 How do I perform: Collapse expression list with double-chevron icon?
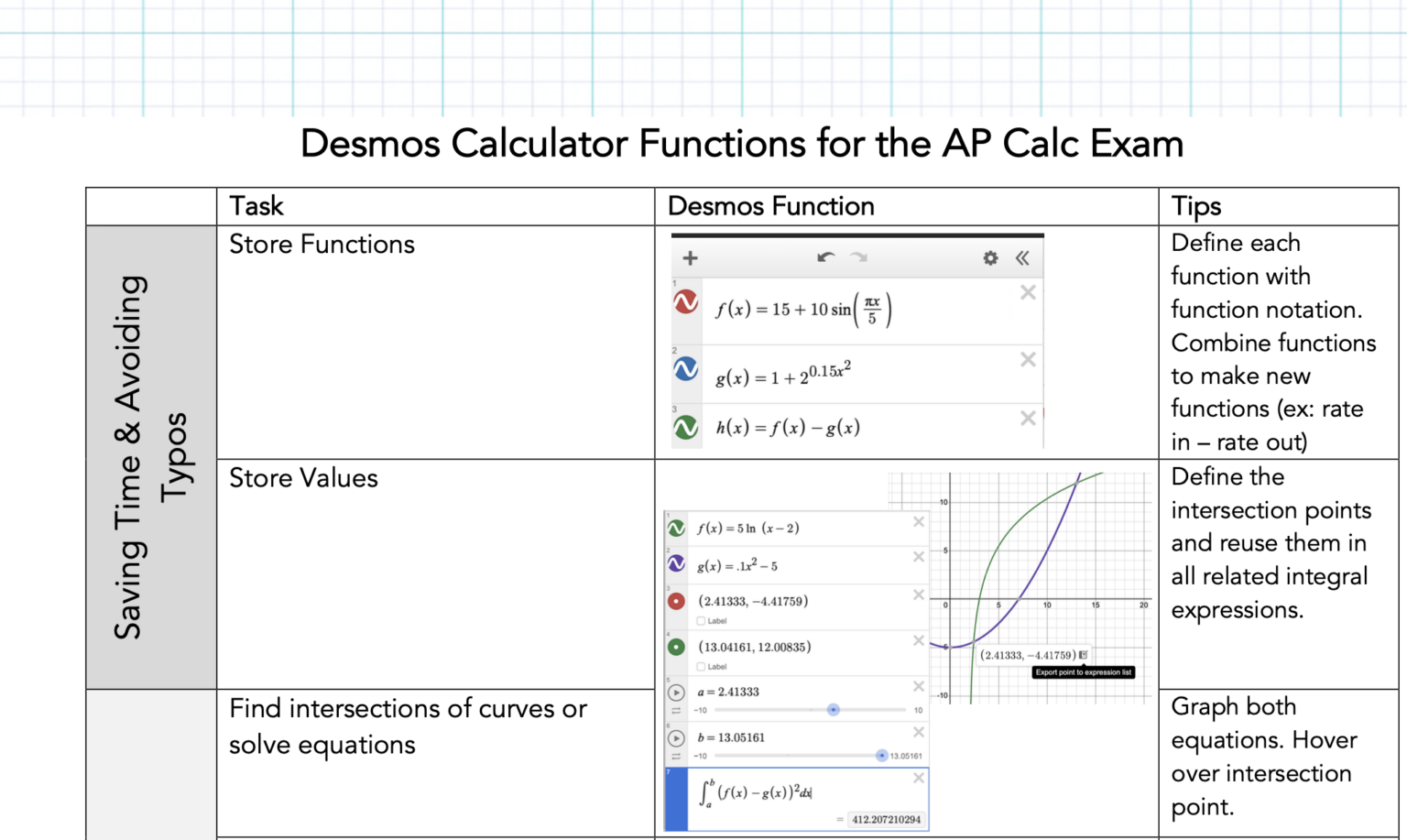(1022, 258)
